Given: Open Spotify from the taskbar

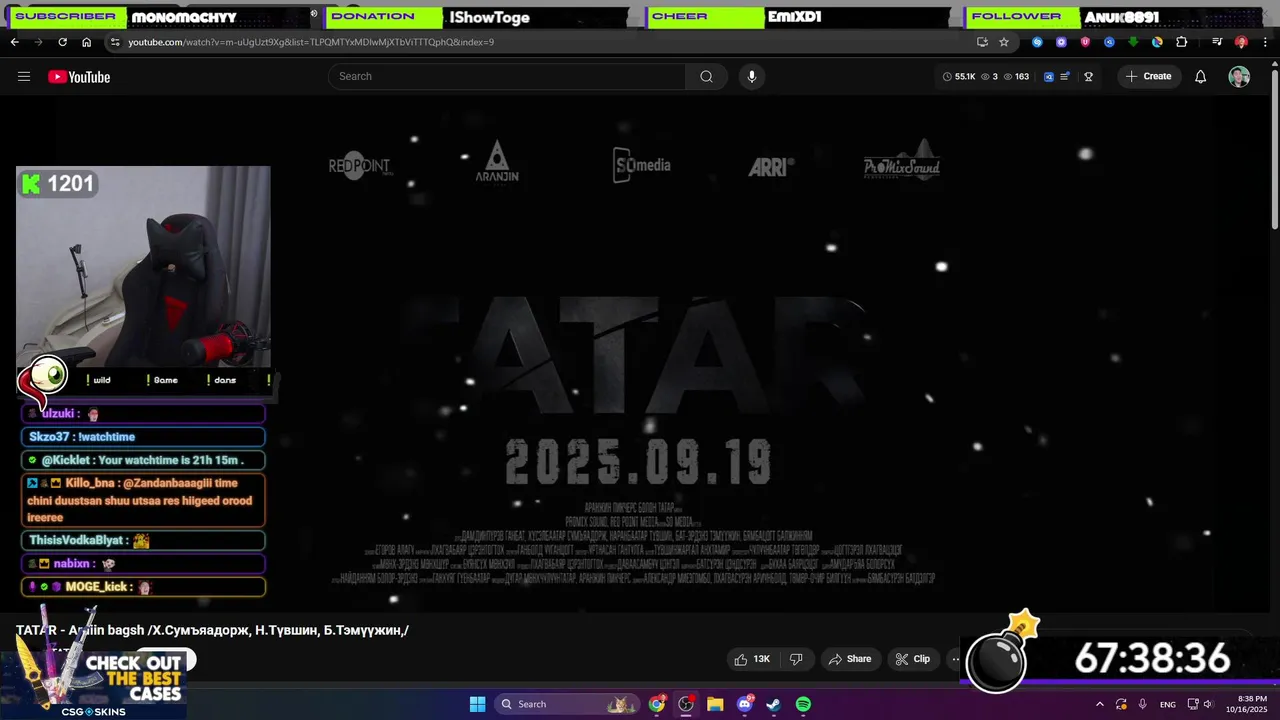Looking at the screenshot, I should 803,704.
